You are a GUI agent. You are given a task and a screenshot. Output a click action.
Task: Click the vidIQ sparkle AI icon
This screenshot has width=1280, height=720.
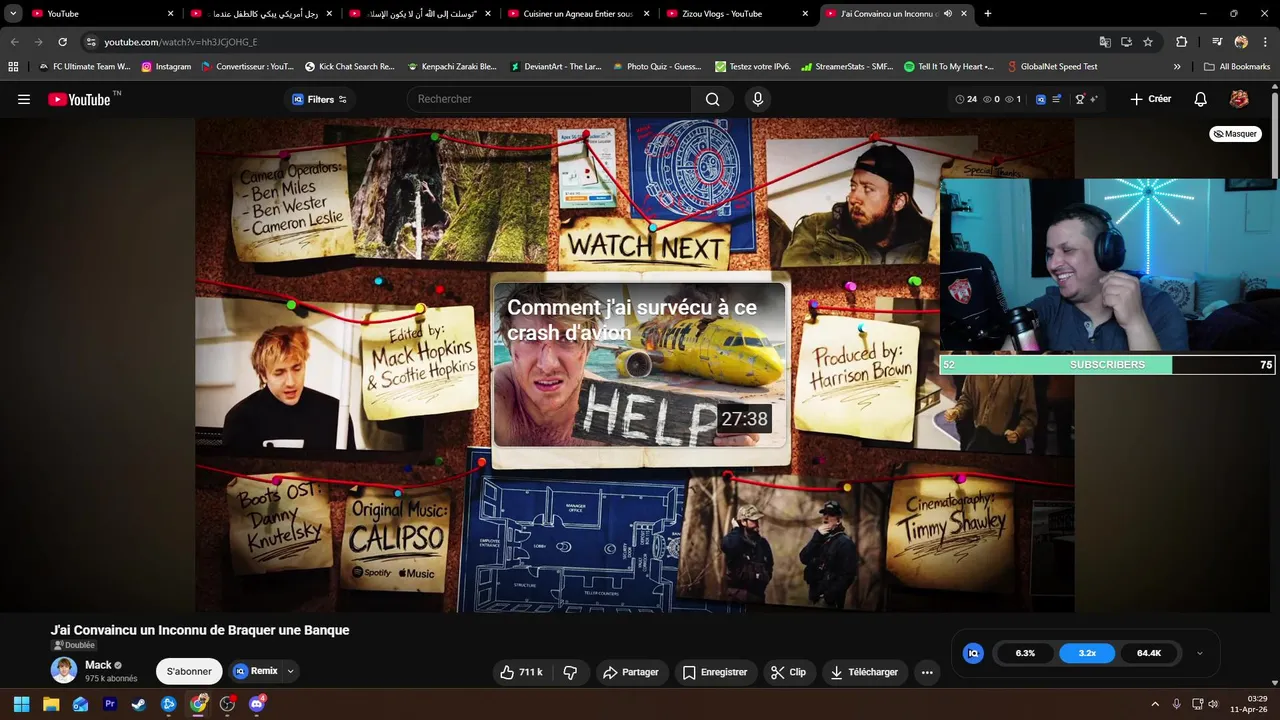pyautogui.click(x=1094, y=99)
